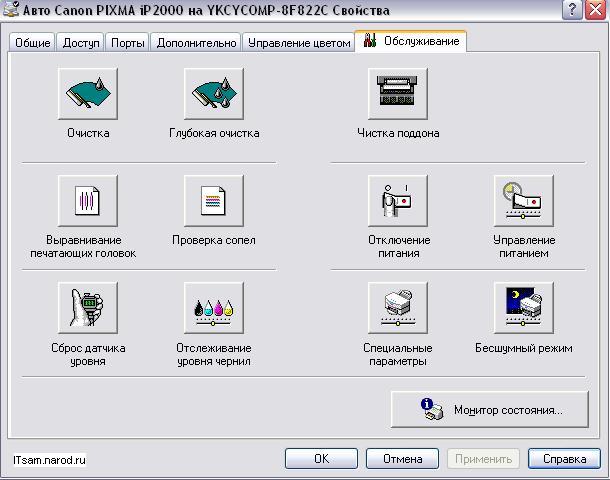Open Монитор состояния status monitor
The image size is (610, 480).
(x=490, y=410)
